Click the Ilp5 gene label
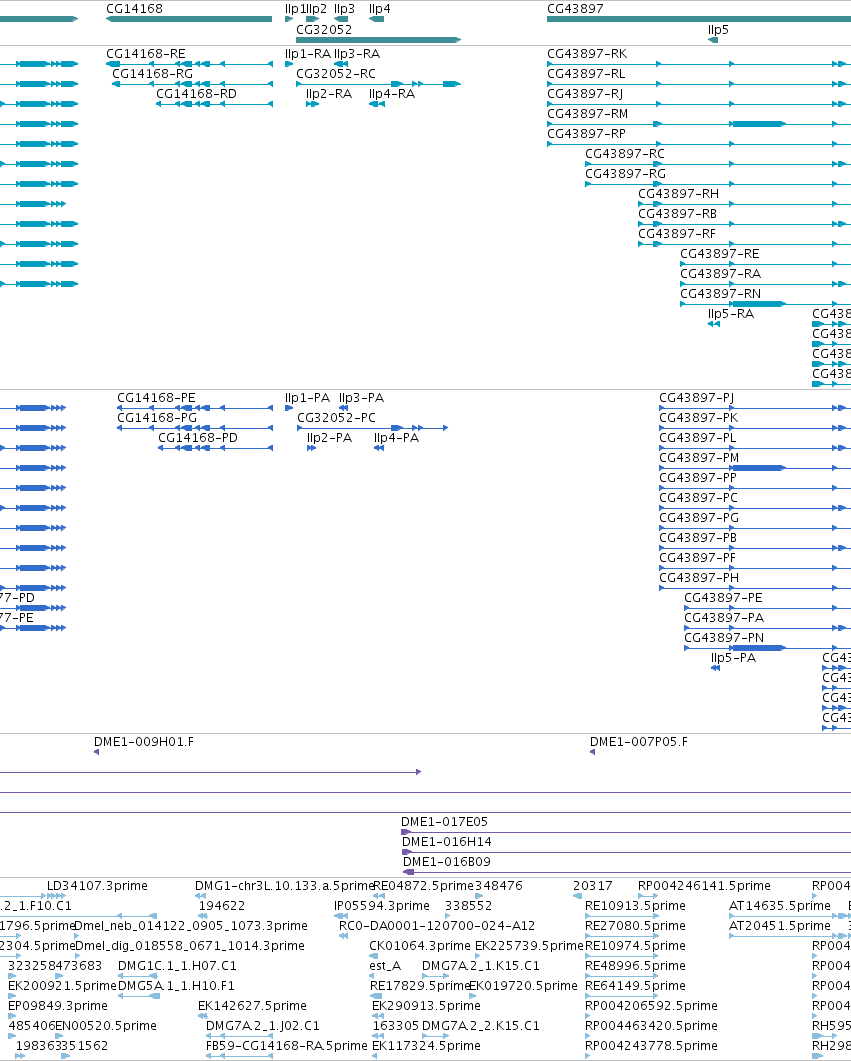The image size is (851, 1061). point(718,30)
